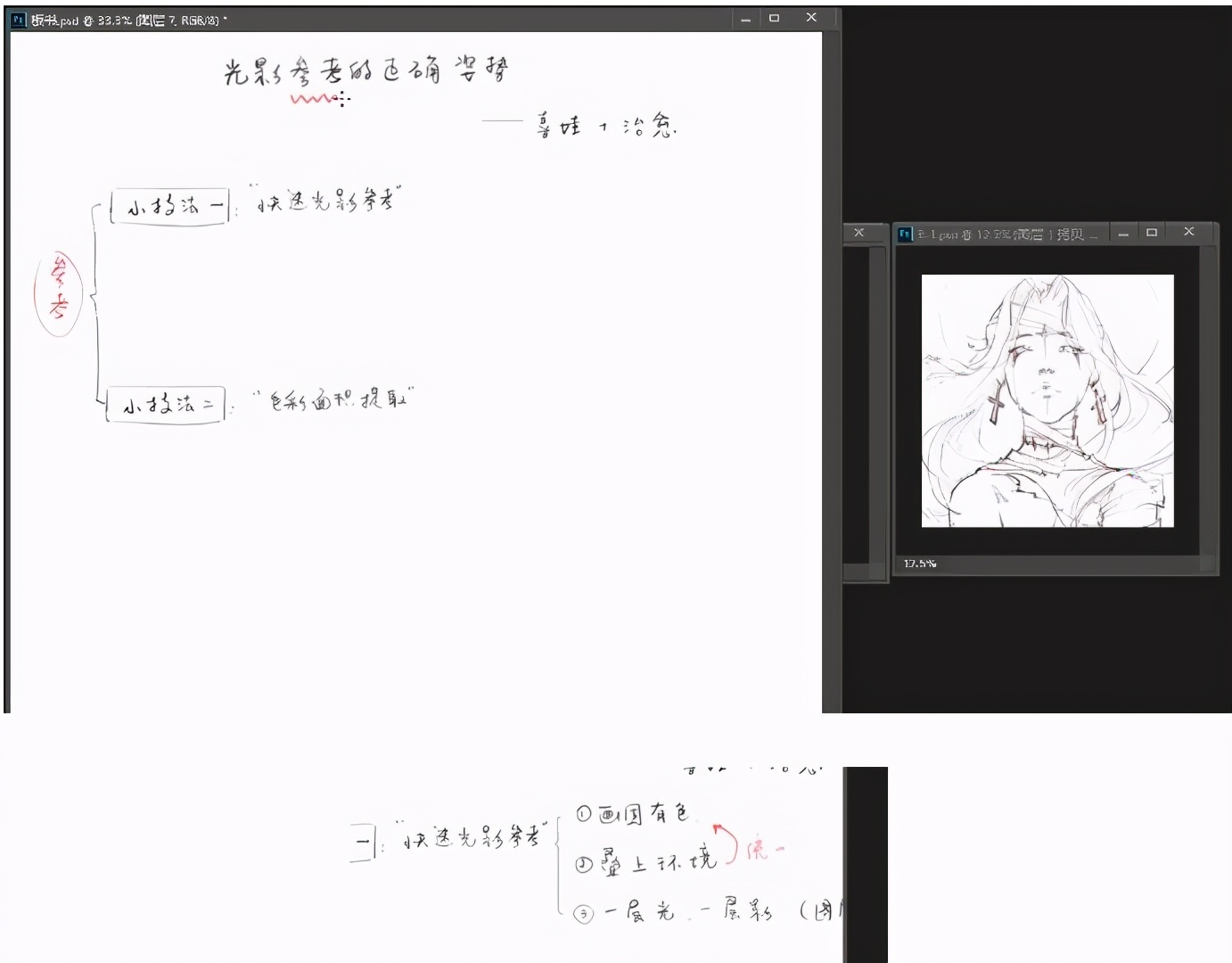Image resolution: width=1232 pixels, height=963 pixels.
Task: Click the 17.5% zoom field in the sketch window
Action: [920, 564]
